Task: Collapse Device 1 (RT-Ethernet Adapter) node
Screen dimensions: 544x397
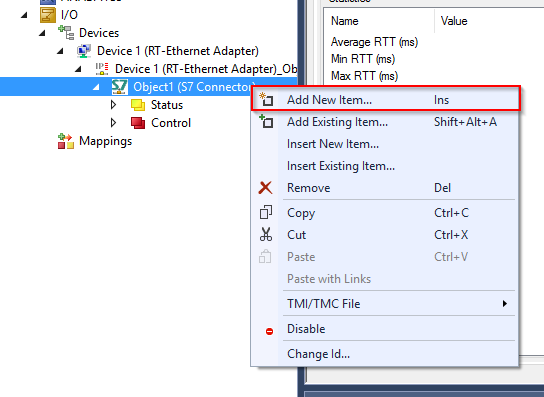Action: pos(60,51)
